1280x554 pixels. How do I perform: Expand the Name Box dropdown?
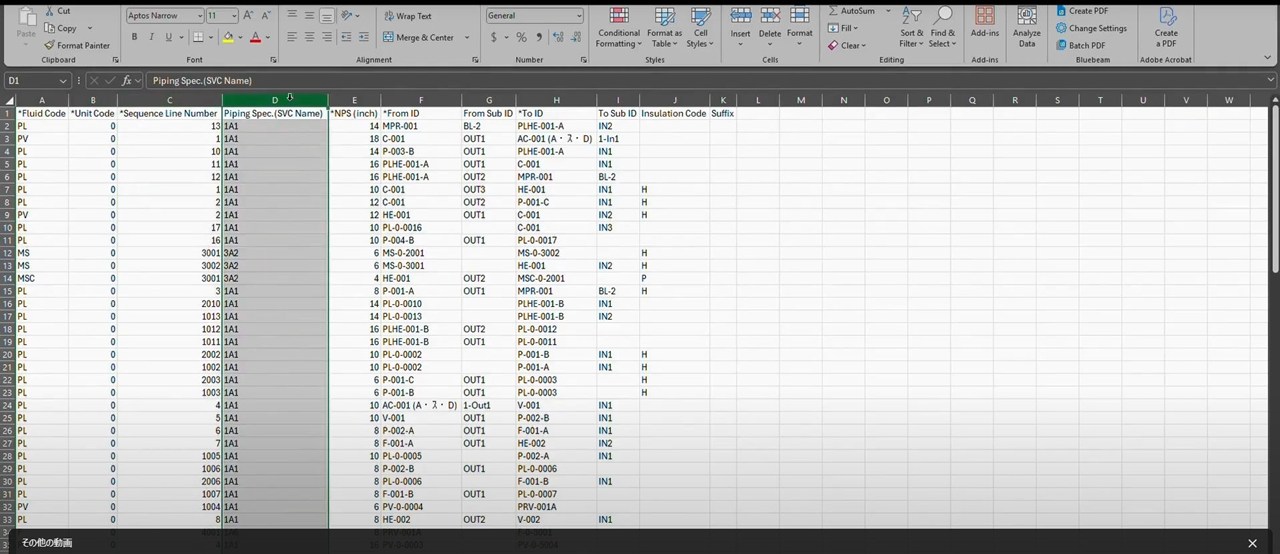click(x=63, y=81)
